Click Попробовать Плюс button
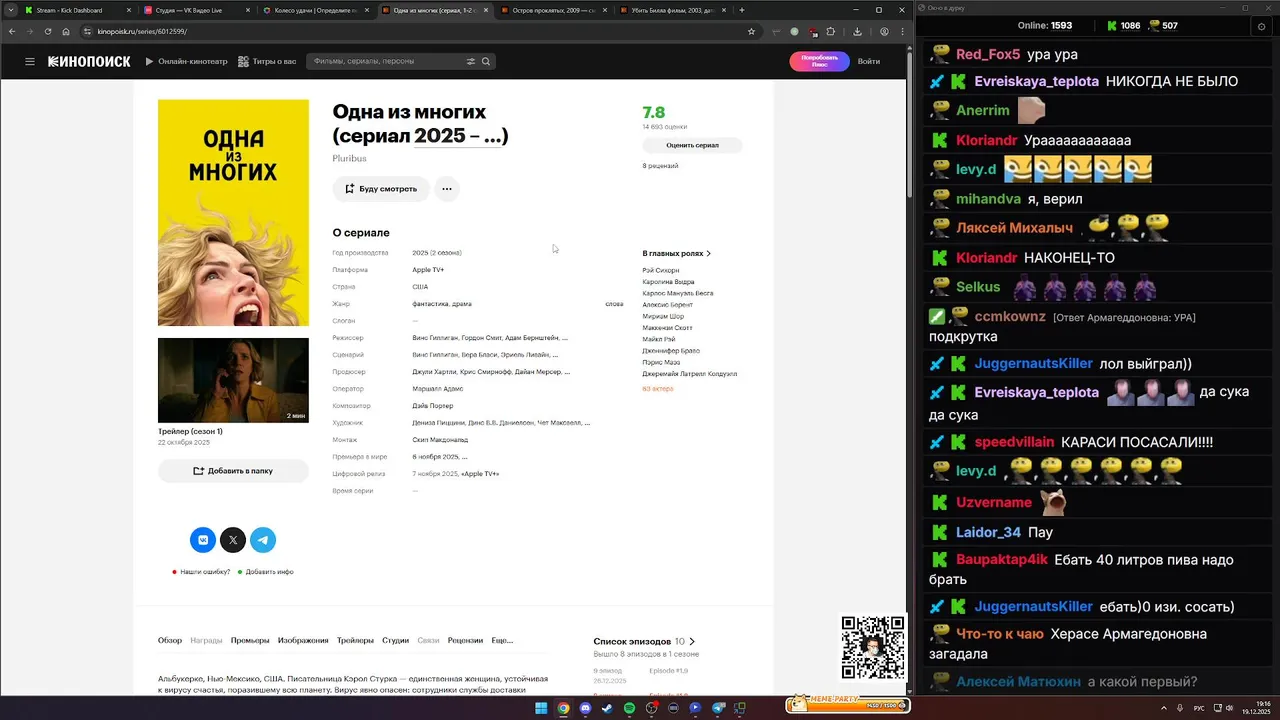 819,61
